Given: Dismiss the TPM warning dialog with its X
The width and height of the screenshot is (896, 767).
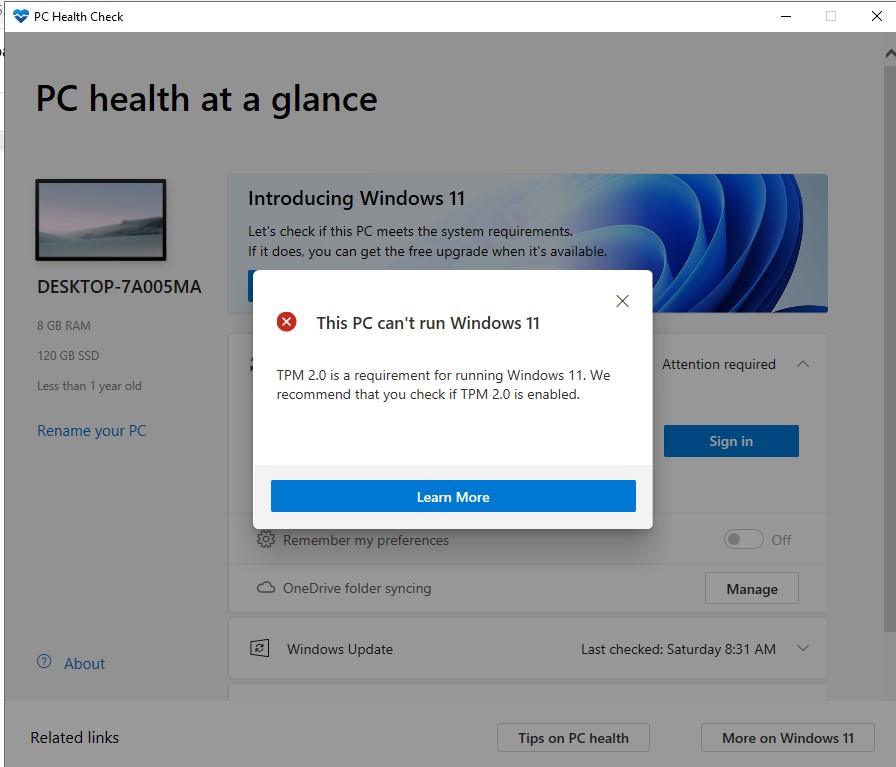Looking at the screenshot, I should coord(622,300).
